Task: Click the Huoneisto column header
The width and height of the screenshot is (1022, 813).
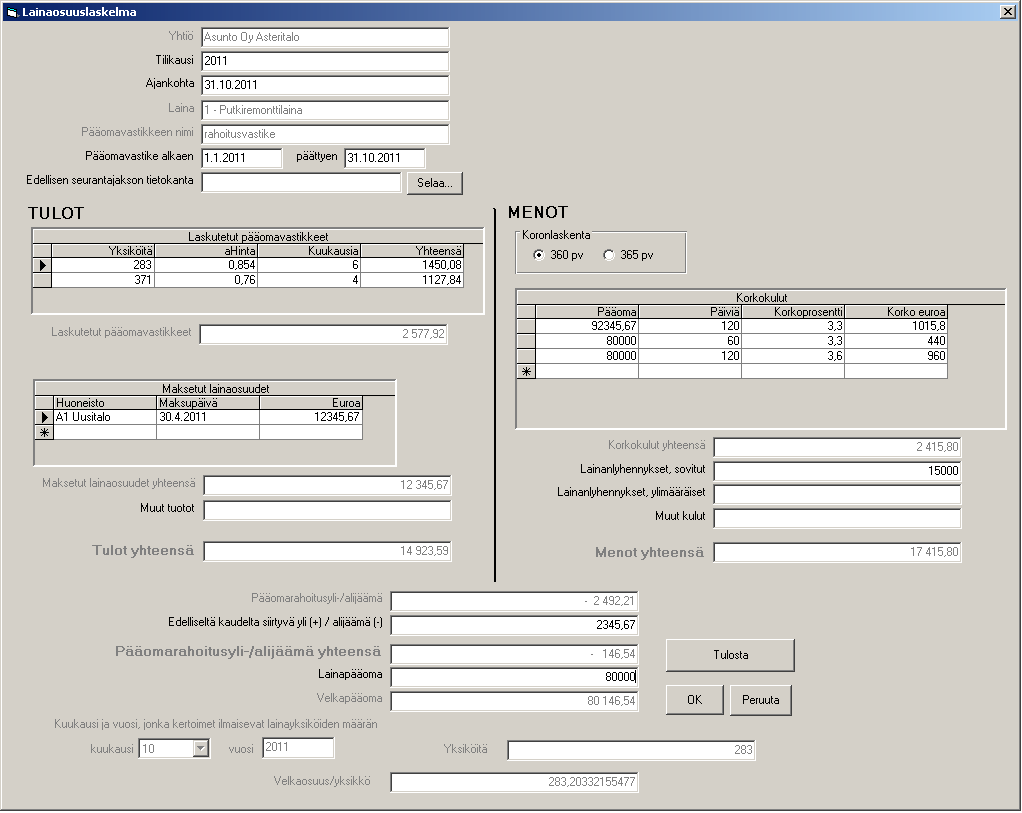Action: 105,403
